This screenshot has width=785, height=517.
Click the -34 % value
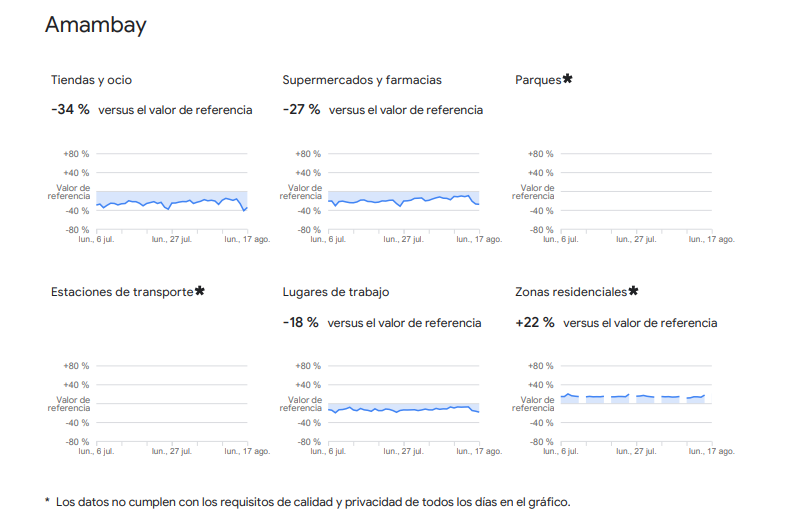pyautogui.click(x=70, y=109)
